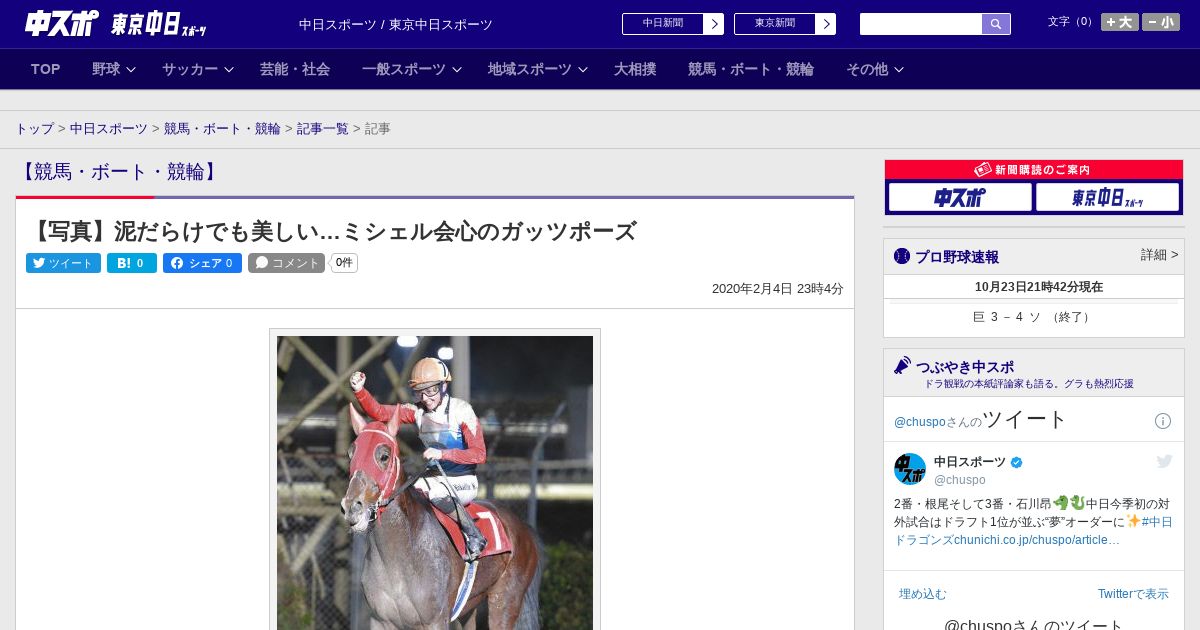This screenshot has width=1200, height=630.
Task: Click the 新聞購読のご案内 newspaper icon
Action: click(983, 170)
